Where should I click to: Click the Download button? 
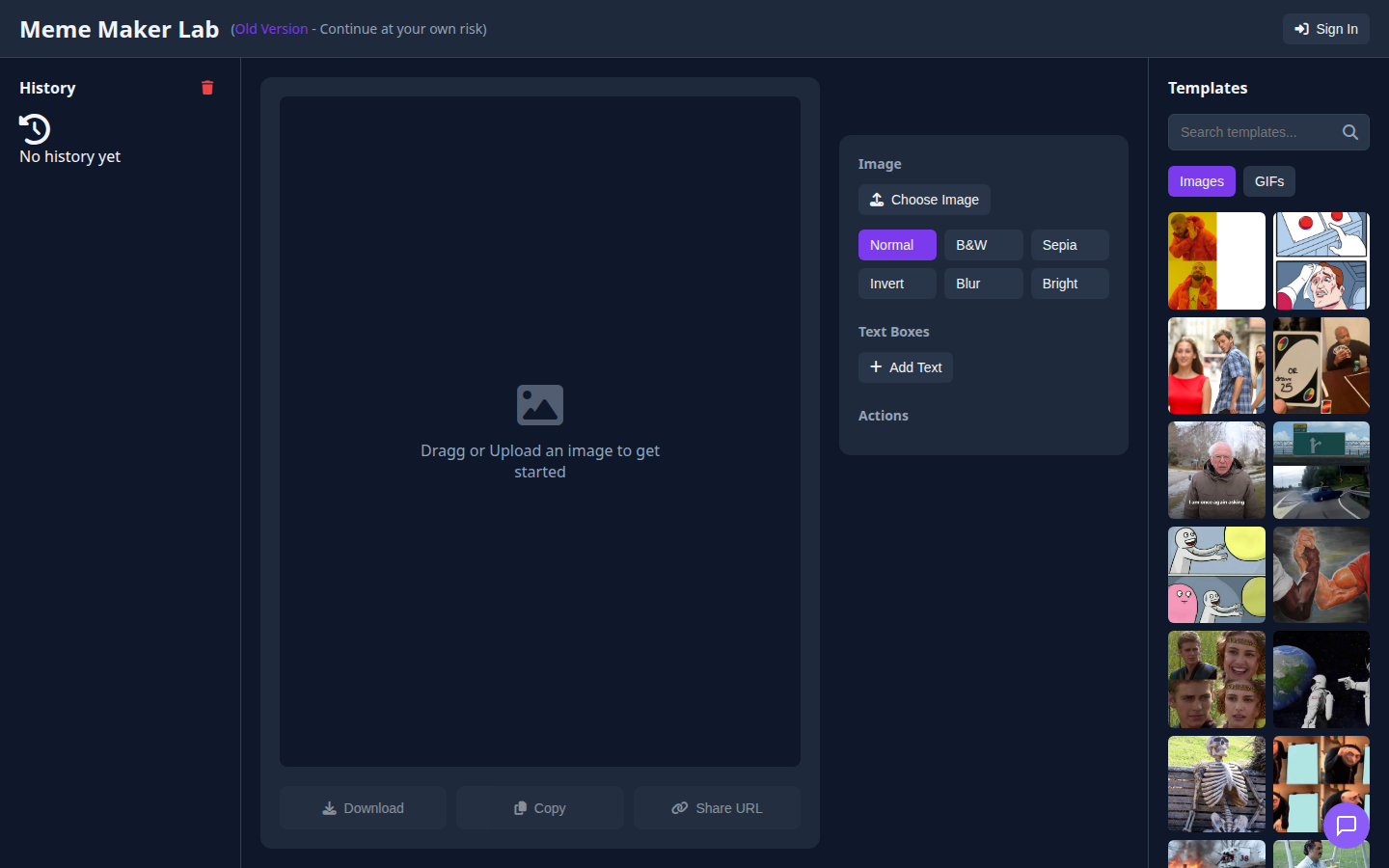[363, 808]
